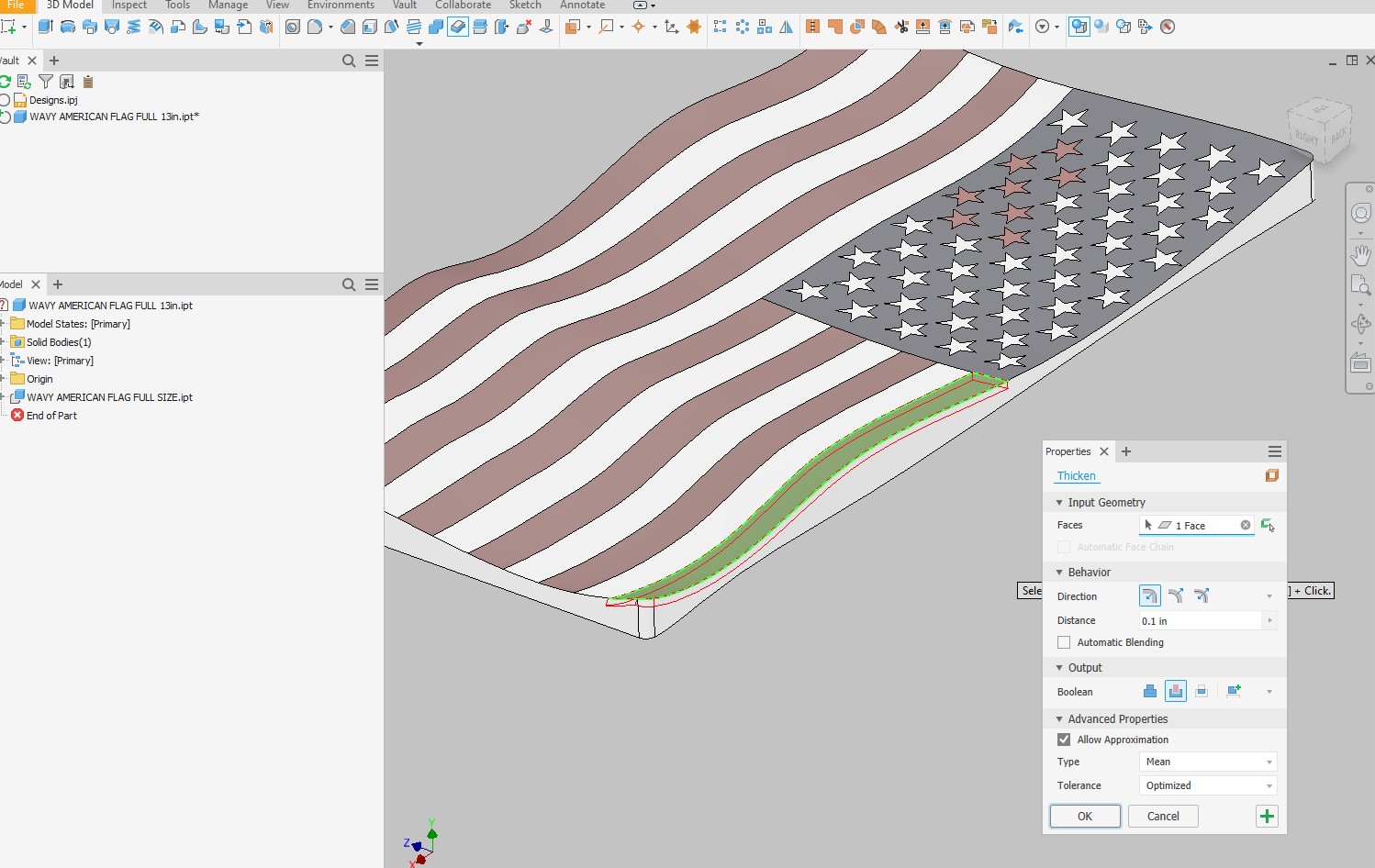This screenshot has height=868, width=1375.
Task: Search within the Model browser
Action: click(349, 284)
